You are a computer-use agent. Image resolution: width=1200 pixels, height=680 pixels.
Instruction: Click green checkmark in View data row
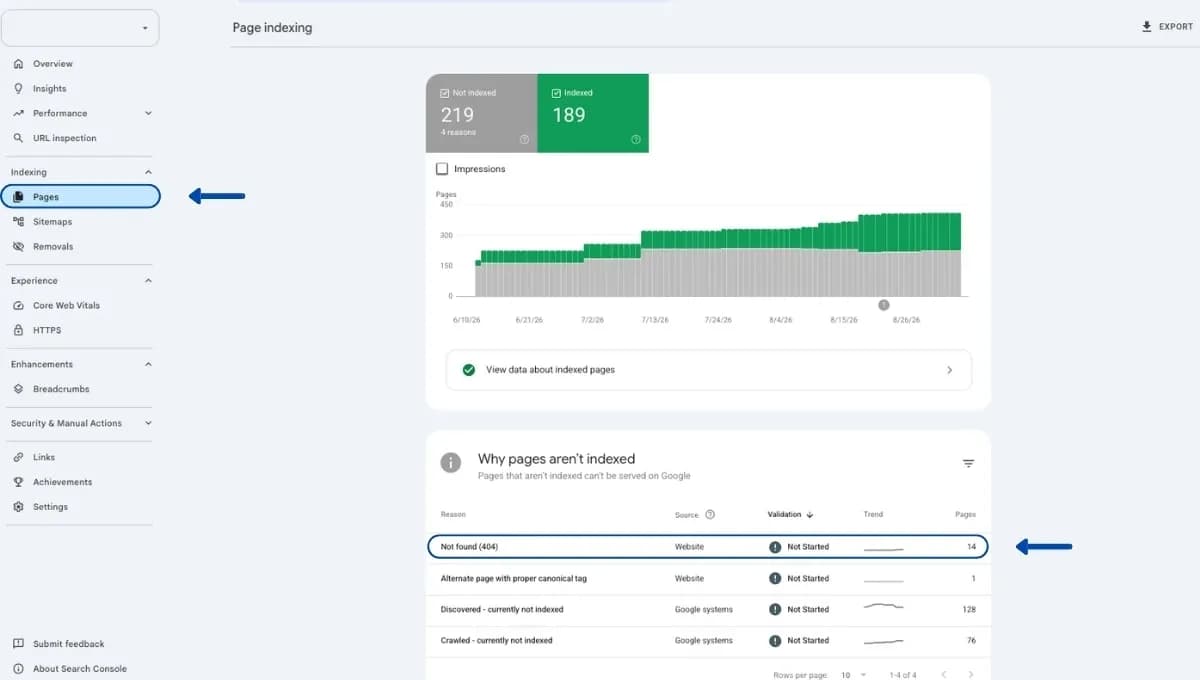[x=469, y=370]
